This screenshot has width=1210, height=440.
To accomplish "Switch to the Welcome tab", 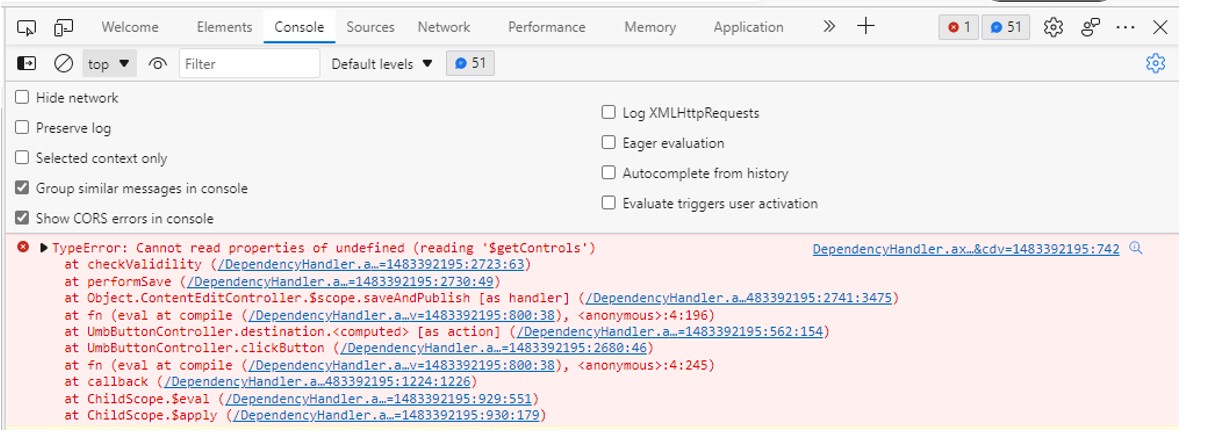I will point(130,27).
